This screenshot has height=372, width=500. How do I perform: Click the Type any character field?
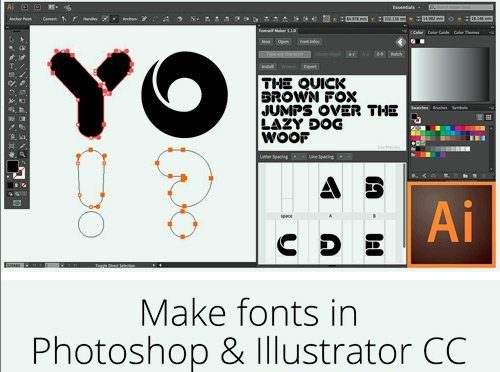(285, 54)
